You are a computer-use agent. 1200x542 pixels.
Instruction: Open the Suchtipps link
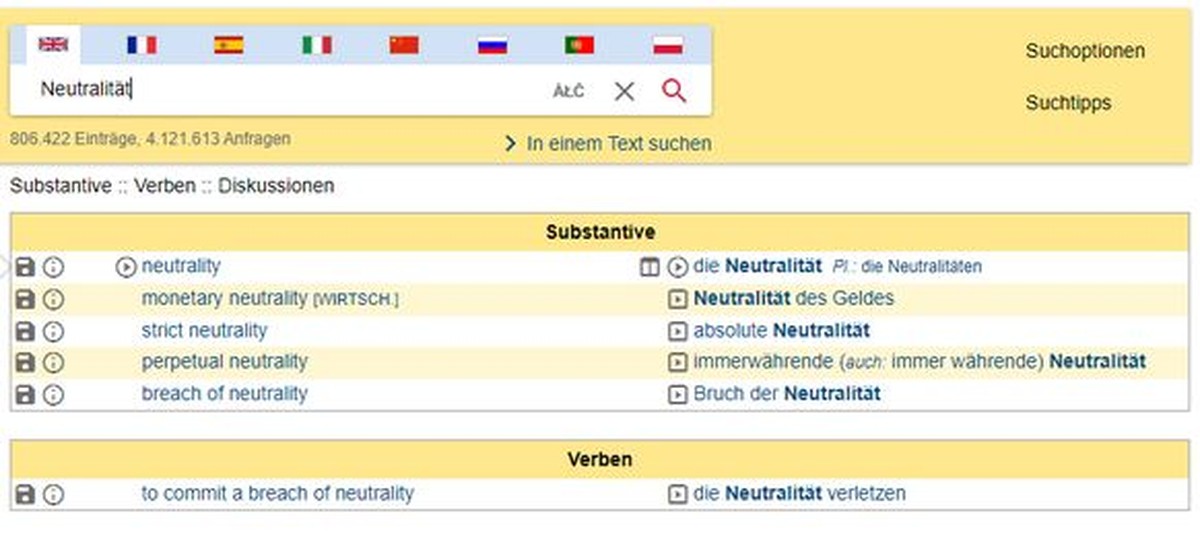pos(1068,103)
